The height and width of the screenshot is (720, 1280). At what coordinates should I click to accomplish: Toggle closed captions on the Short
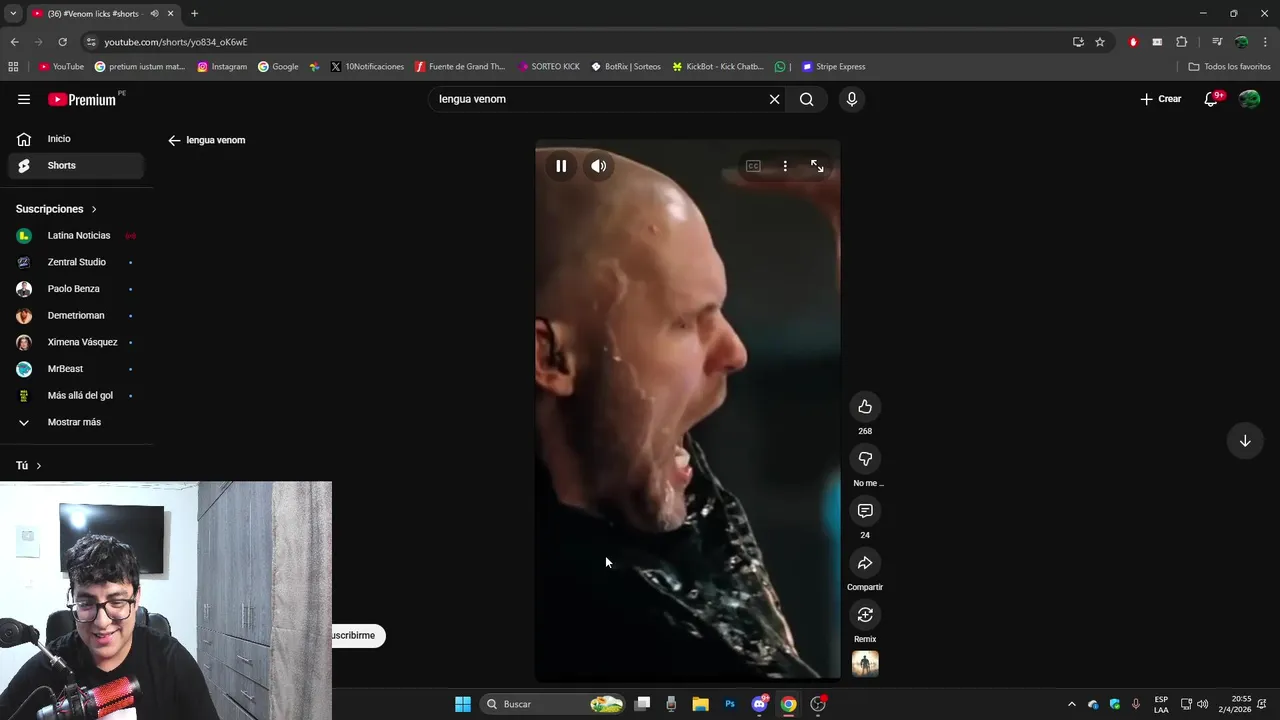(x=753, y=166)
